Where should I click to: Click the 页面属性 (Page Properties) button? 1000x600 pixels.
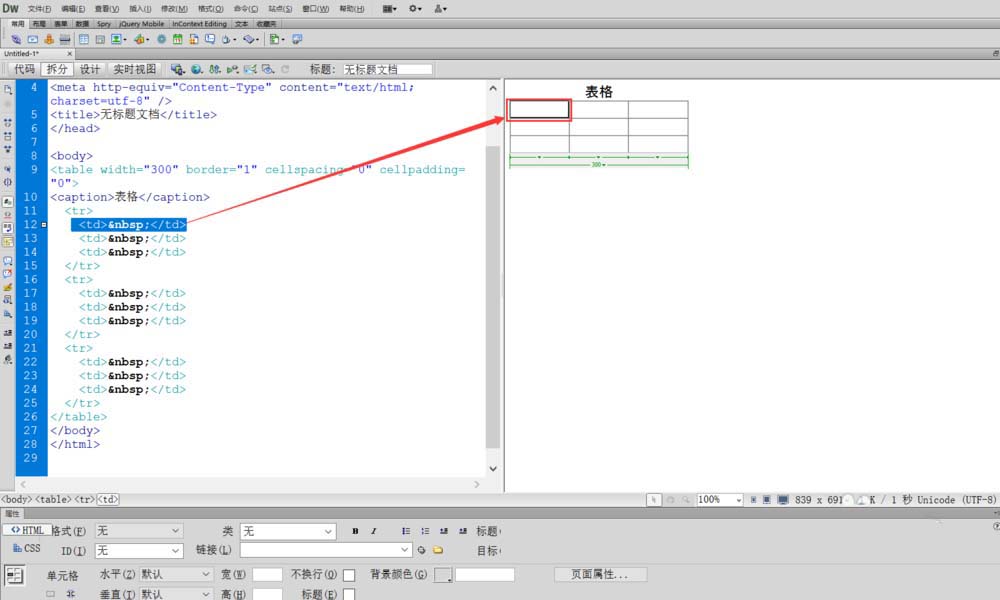pyautogui.click(x=600, y=575)
